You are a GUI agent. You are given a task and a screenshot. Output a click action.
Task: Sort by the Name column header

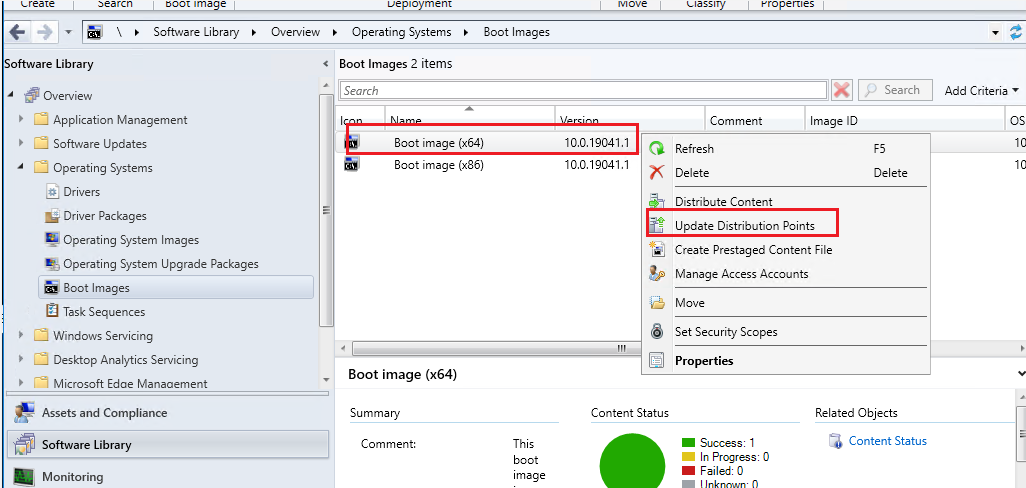[469, 120]
